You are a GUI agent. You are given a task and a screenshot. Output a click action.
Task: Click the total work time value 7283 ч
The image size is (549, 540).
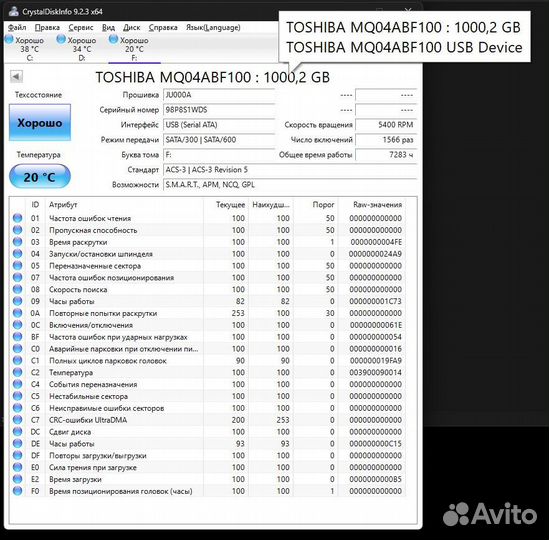386,155
